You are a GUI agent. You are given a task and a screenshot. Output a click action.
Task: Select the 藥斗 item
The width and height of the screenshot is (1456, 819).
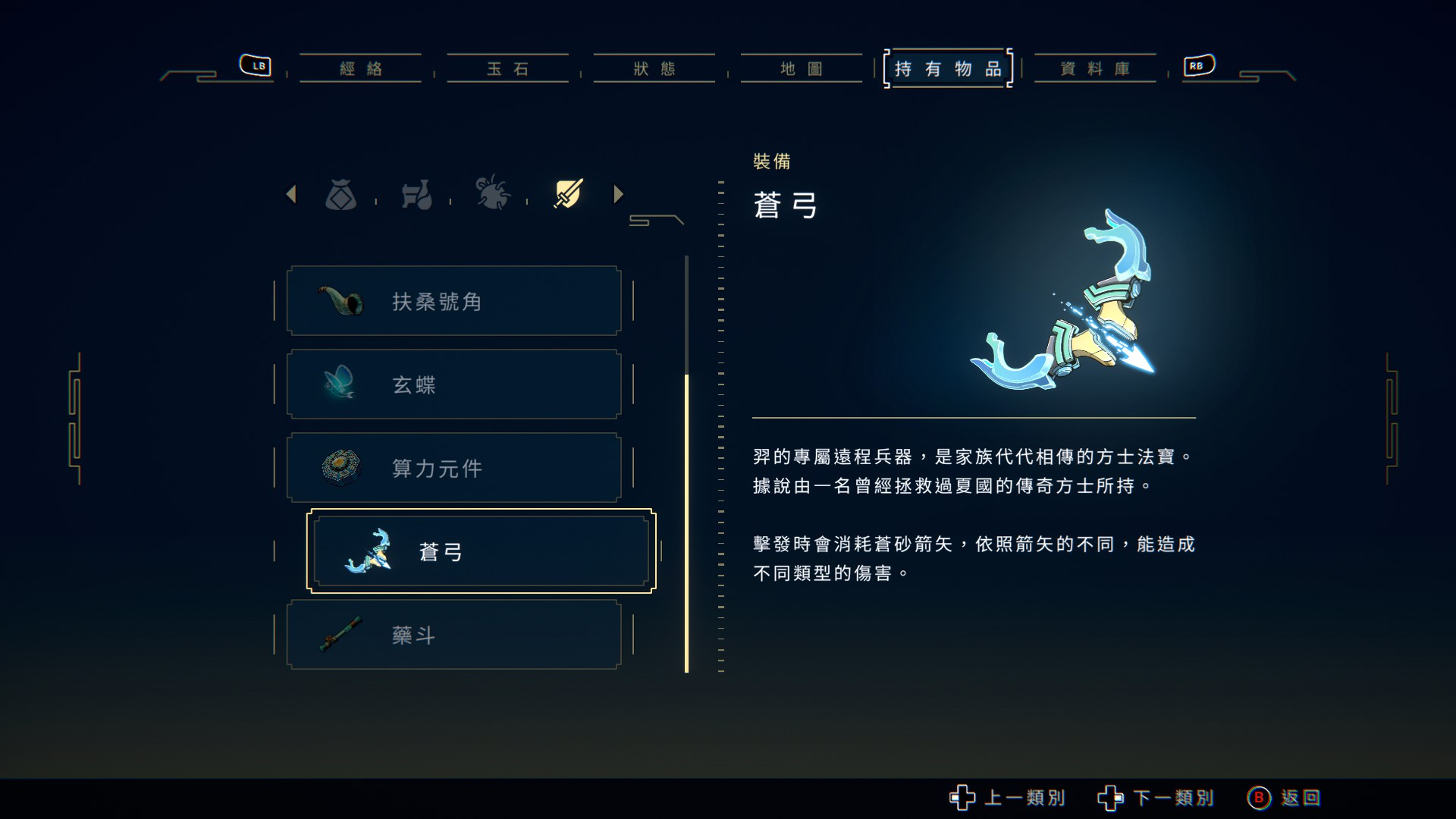[x=453, y=635]
